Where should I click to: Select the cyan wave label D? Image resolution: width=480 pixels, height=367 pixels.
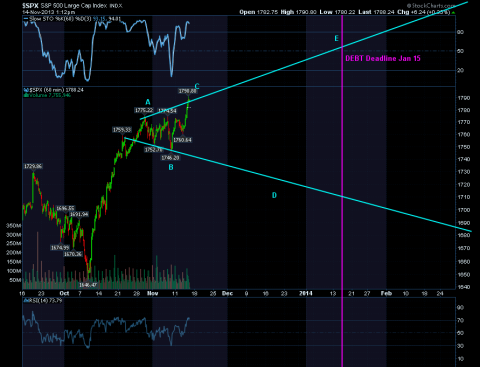click(274, 195)
